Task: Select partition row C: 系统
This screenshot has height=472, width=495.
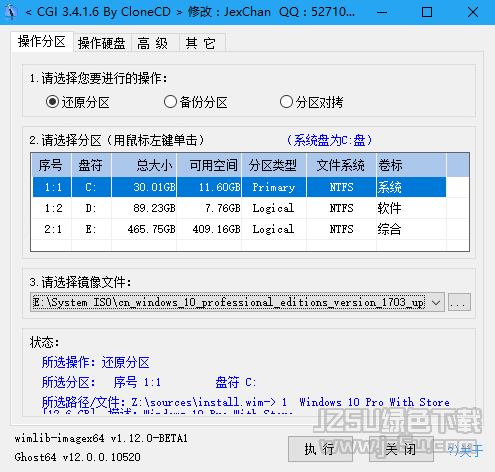Action: click(x=239, y=187)
